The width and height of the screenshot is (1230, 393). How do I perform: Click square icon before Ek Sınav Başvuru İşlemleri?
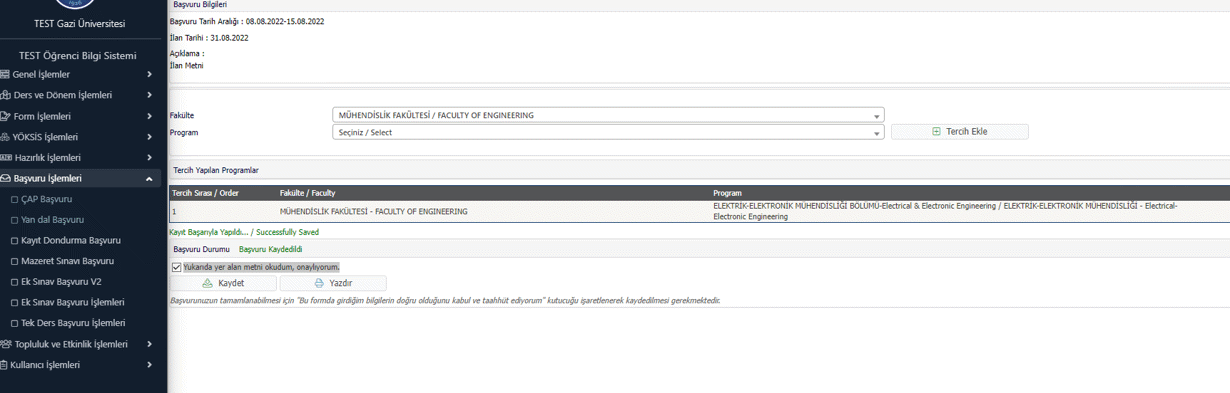click(14, 303)
